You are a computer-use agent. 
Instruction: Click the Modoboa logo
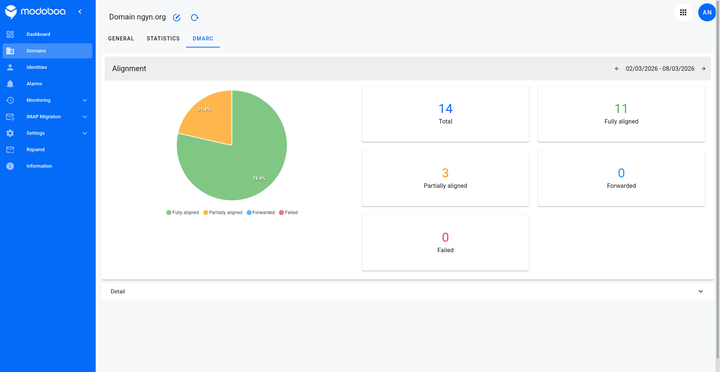[35, 11]
